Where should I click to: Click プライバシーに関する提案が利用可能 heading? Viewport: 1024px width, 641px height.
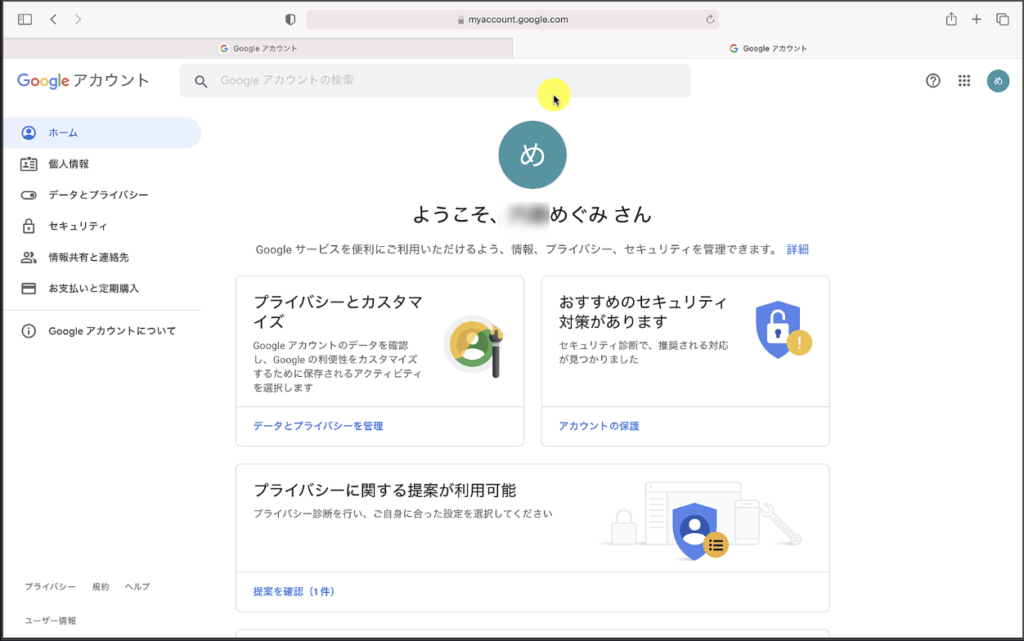click(x=385, y=490)
